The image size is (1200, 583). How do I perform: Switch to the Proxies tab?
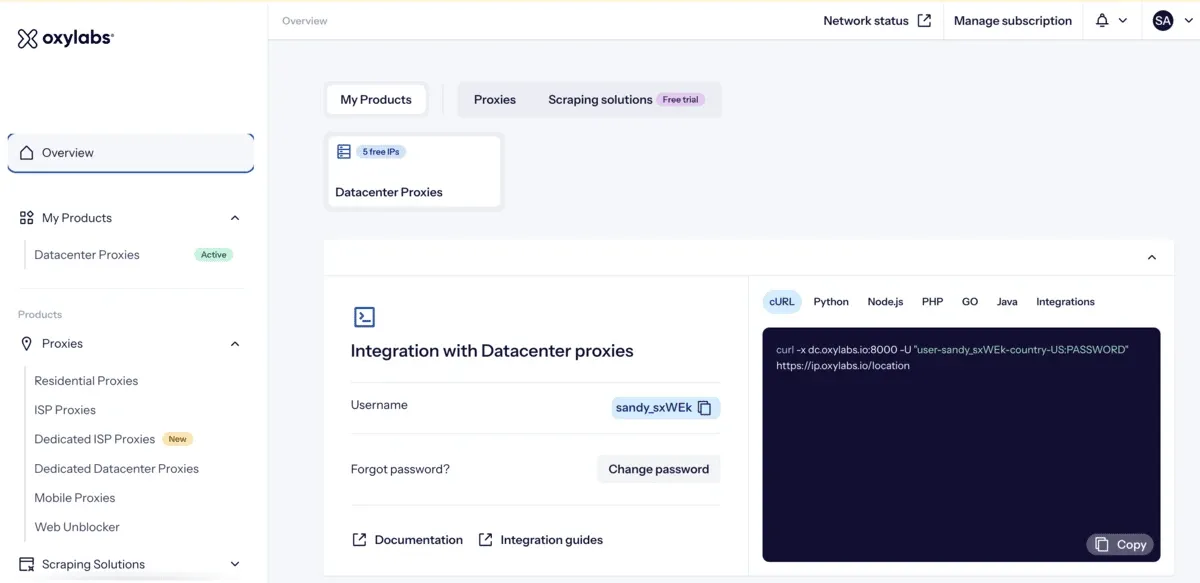coord(495,99)
